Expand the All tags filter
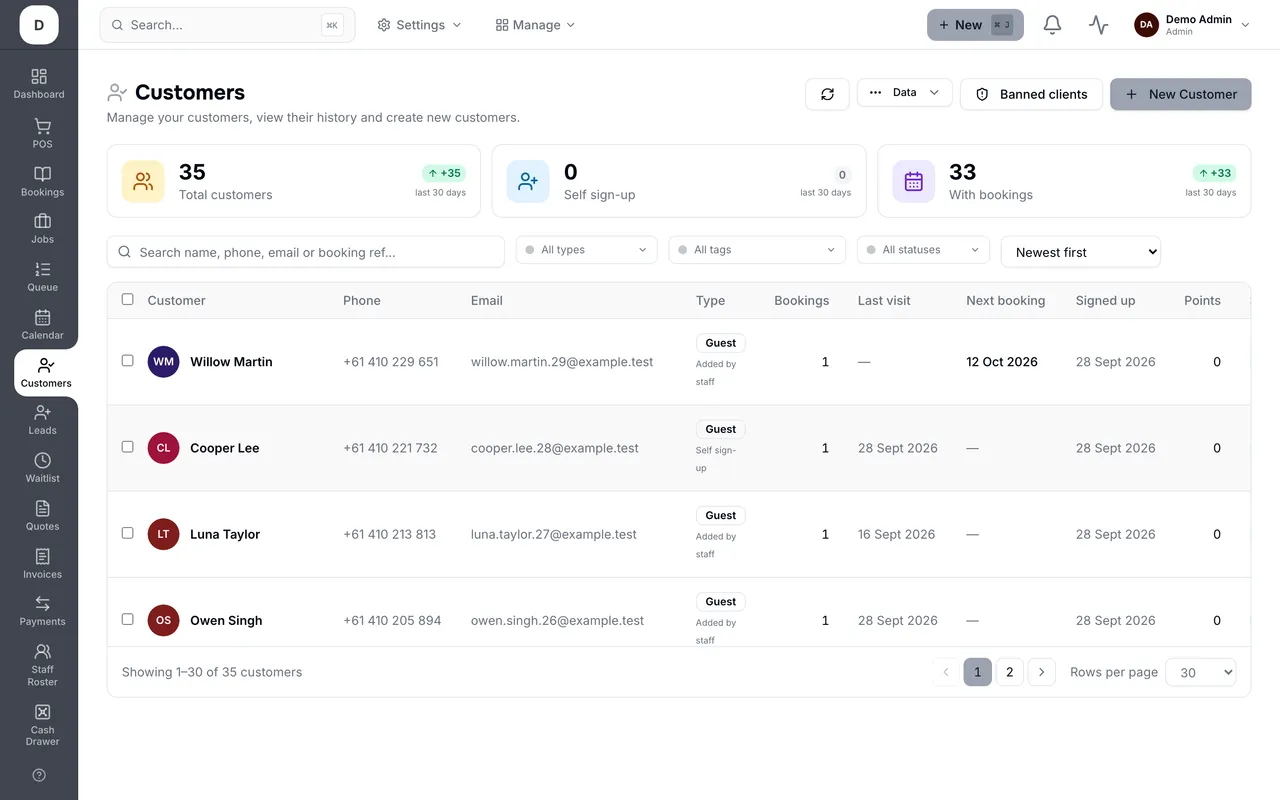The image size is (1280, 800). [757, 250]
